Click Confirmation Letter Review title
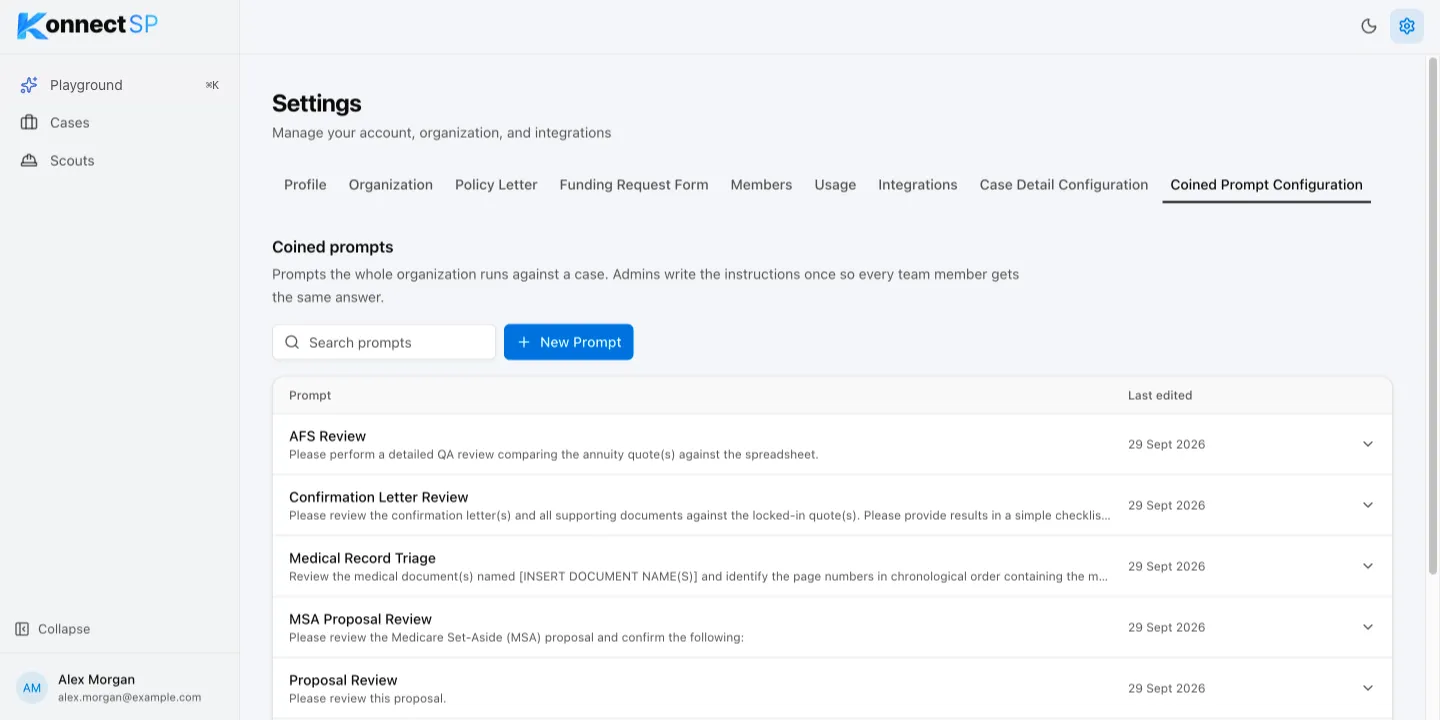Image resolution: width=1440 pixels, height=720 pixels. [379, 497]
